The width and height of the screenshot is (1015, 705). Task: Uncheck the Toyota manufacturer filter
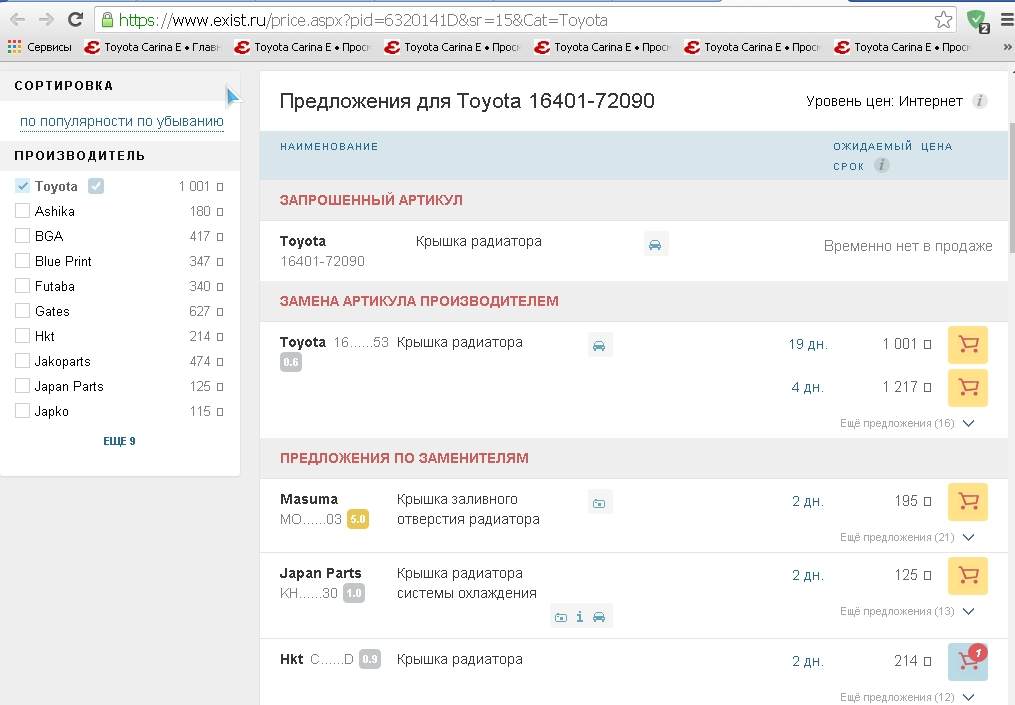tap(23, 186)
